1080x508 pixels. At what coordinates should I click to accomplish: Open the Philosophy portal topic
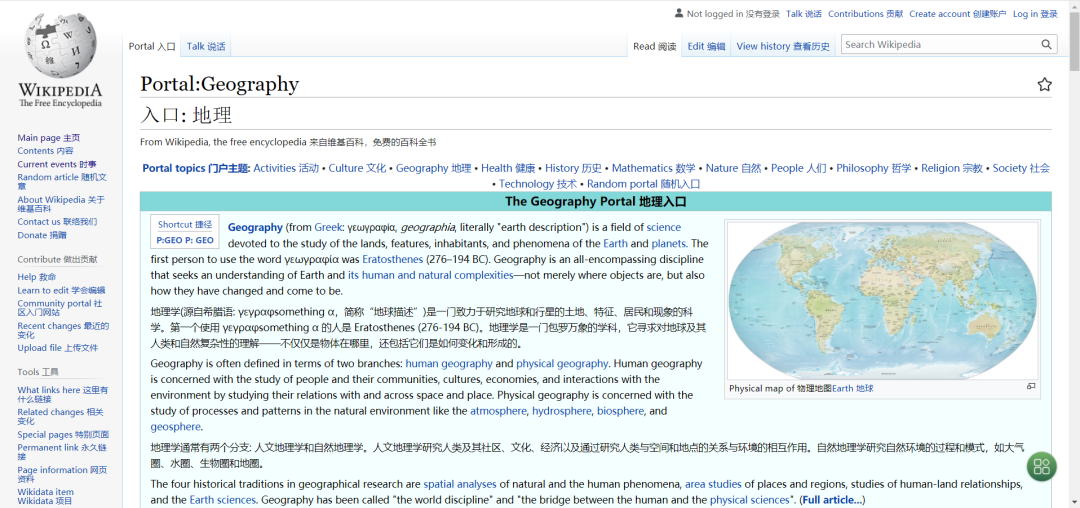pos(873,168)
